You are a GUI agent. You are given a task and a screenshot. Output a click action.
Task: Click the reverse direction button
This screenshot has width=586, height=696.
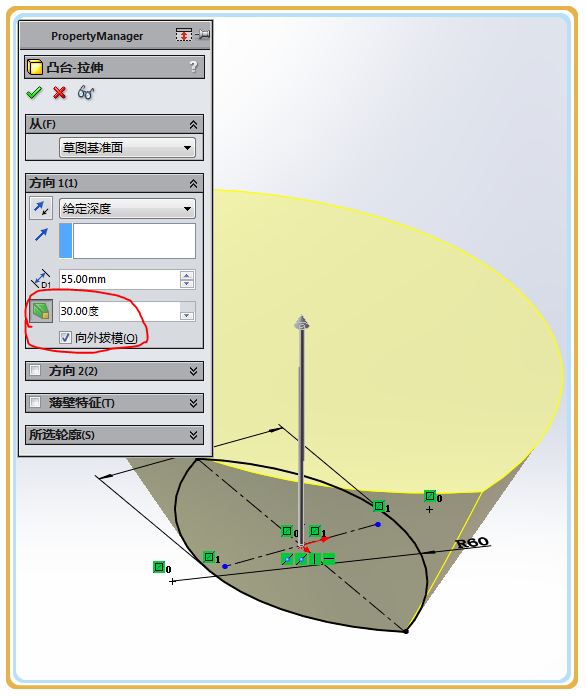[x=41, y=208]
